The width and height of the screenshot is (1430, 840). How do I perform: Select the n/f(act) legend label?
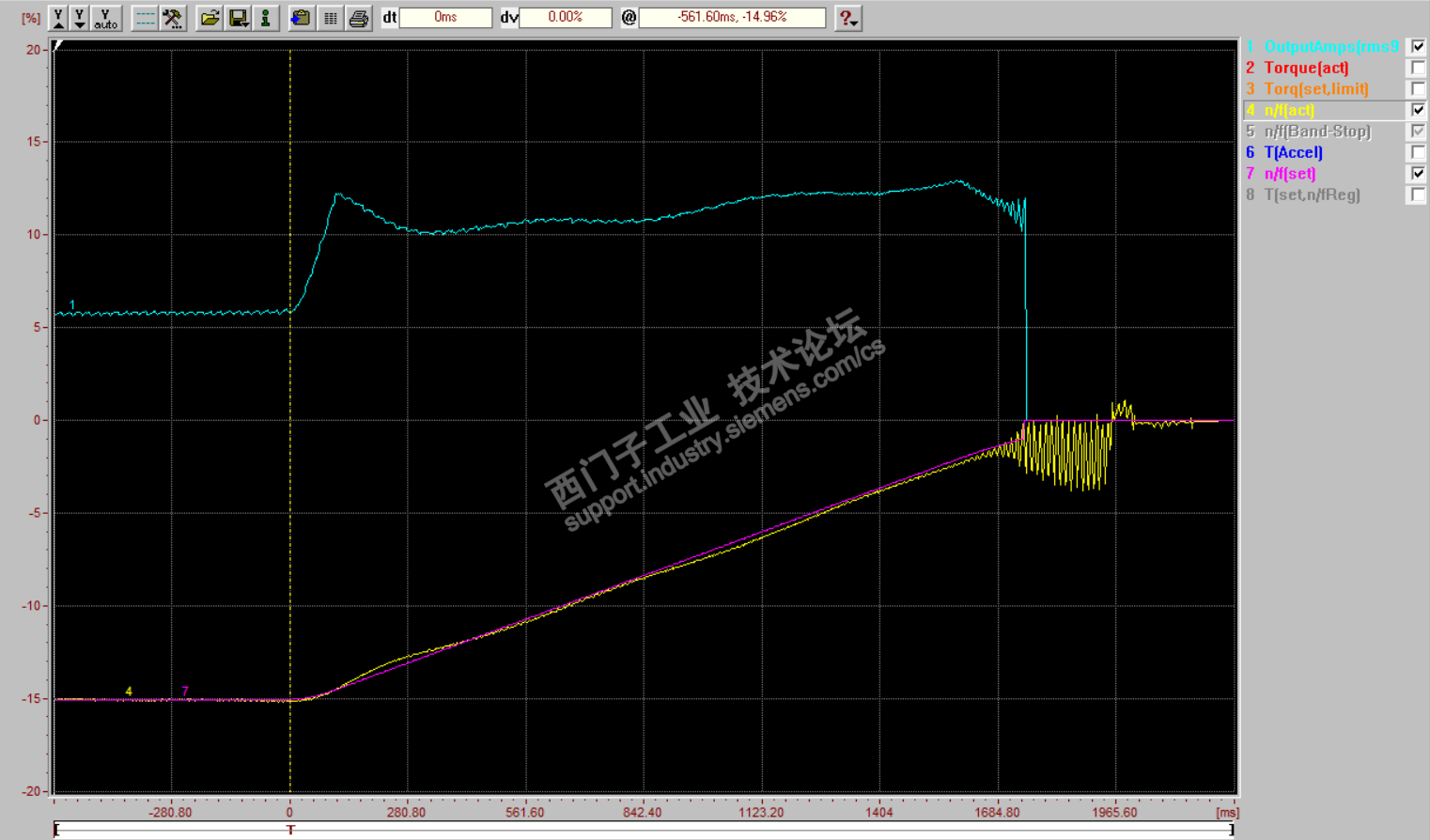1289,110
